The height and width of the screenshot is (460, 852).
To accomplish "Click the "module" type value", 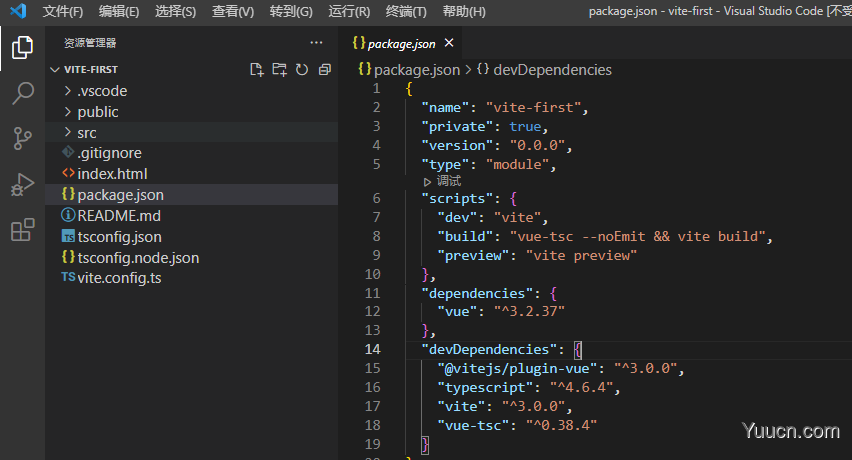I will [517, 165].
